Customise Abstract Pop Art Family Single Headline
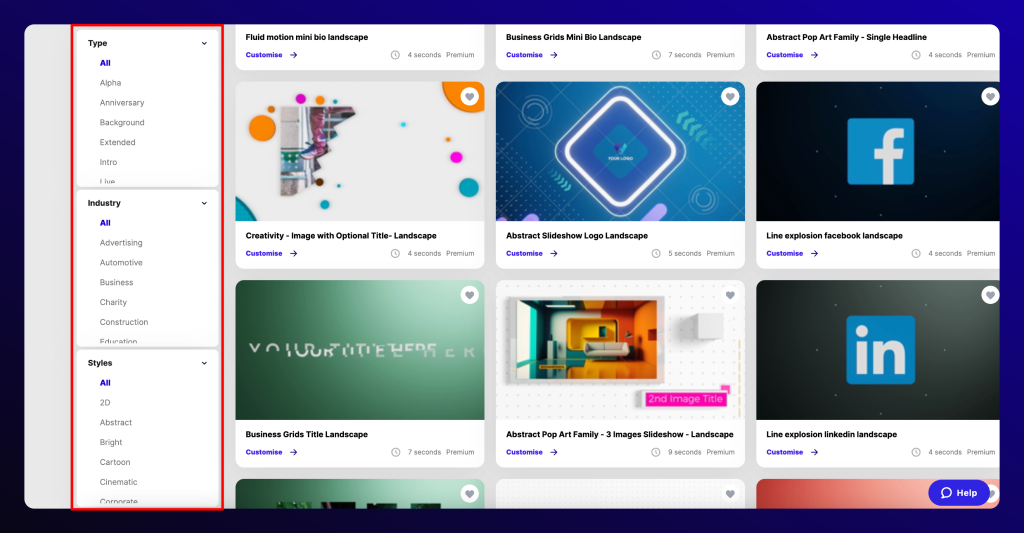Image resolution: width=1024 pixels, height=533 pixels. coord(784,55)
